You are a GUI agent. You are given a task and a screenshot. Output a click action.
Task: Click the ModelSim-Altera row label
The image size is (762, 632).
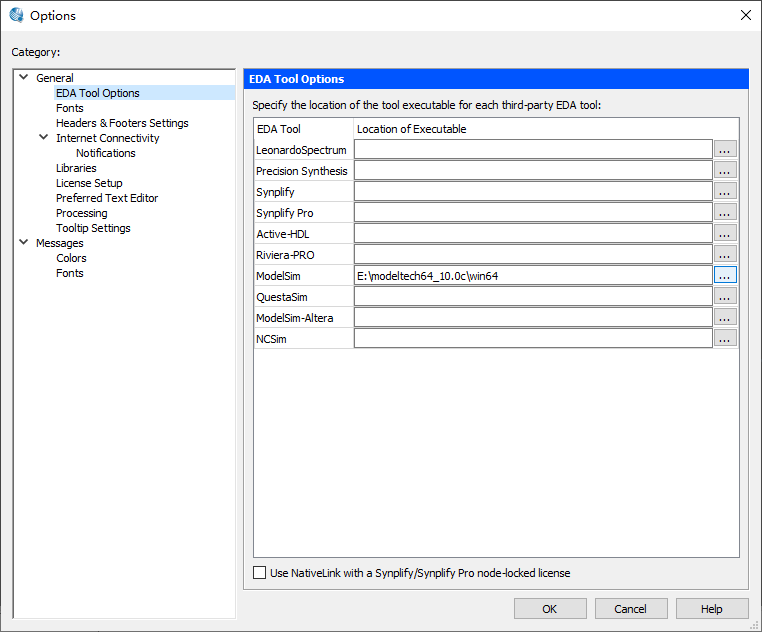coord(294,318)
